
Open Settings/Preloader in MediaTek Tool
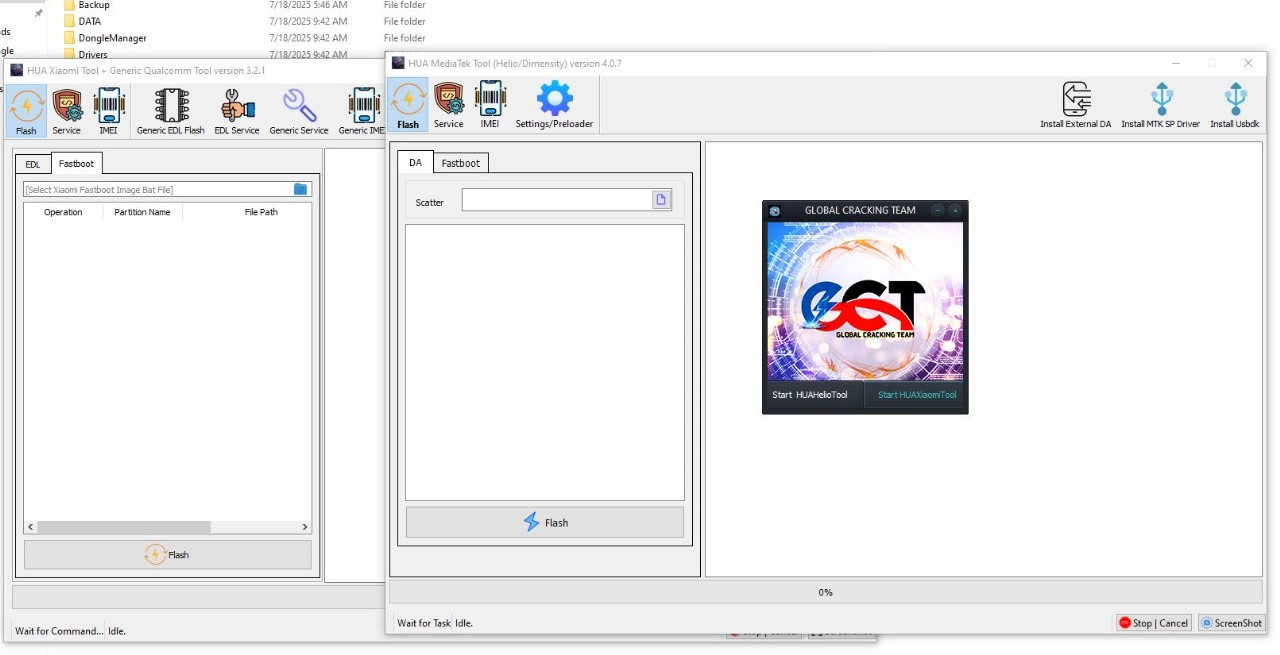coord(555,105)
